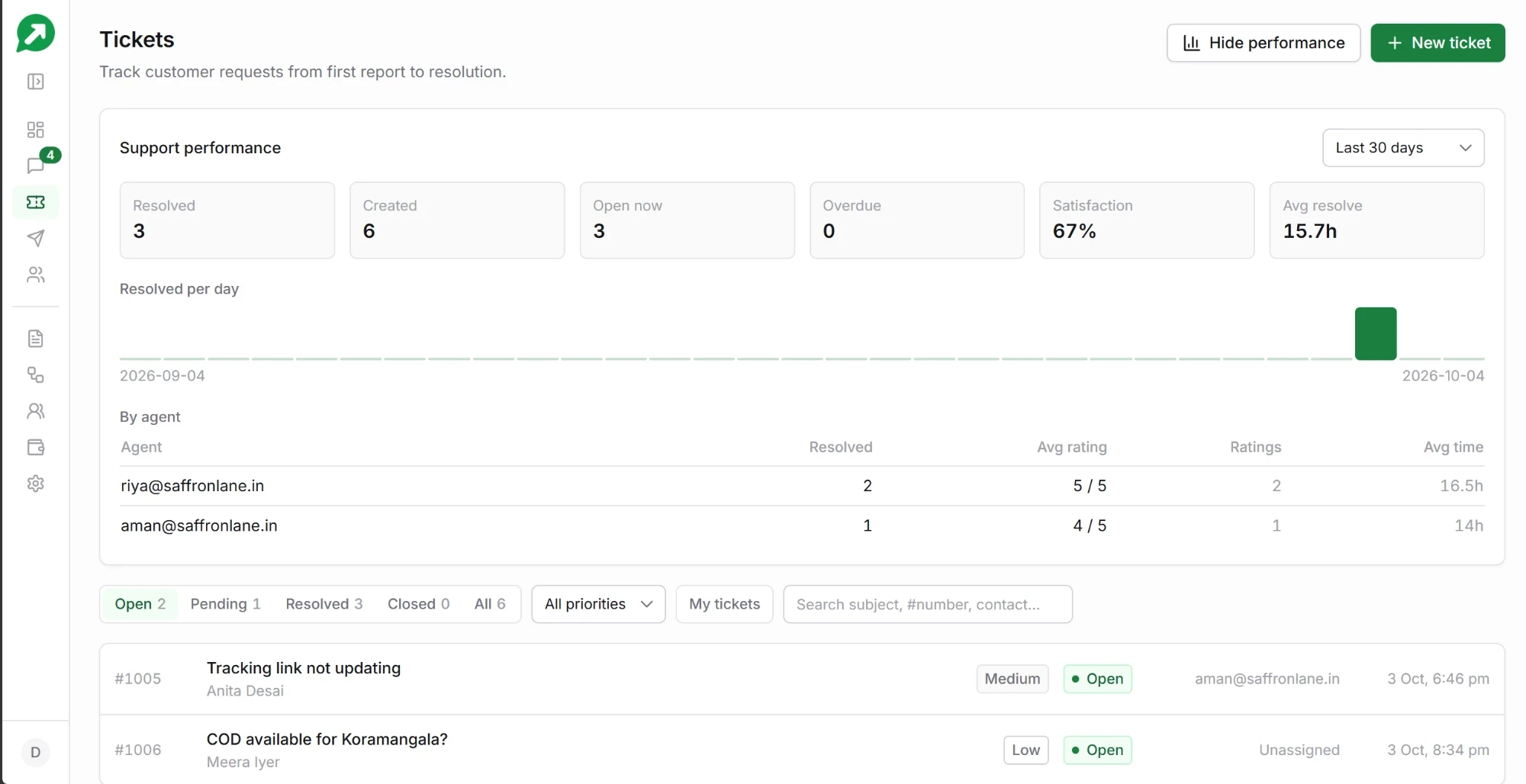The width and height of the screenshot is (1526, 784).
Task: Open the wallet billing icon
Action: tap(35, 447)
